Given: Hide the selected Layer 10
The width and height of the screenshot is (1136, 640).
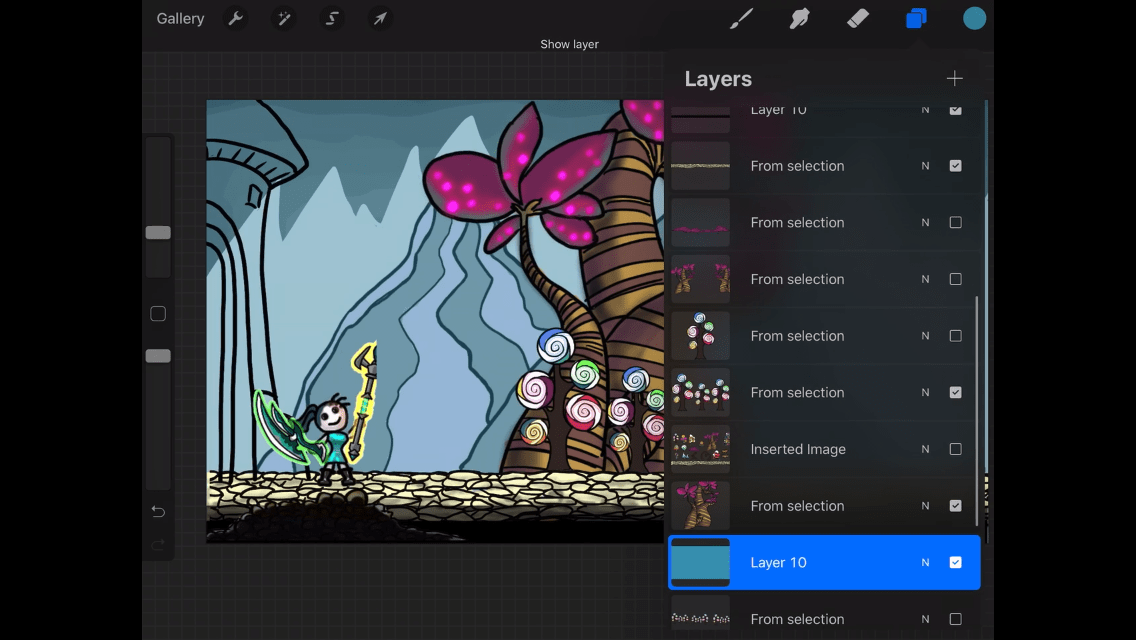Looking at the screenshot, I should point(956,562).
